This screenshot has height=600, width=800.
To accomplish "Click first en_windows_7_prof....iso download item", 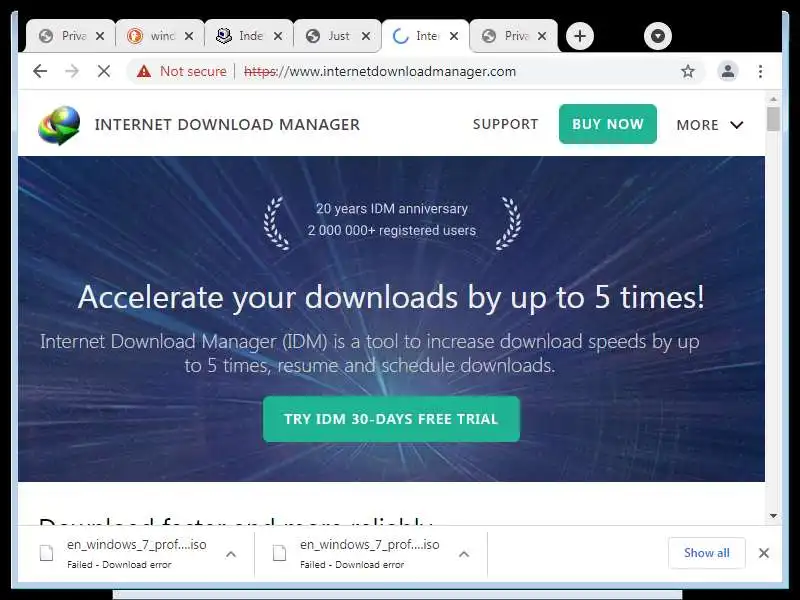I will click(136, 554).
